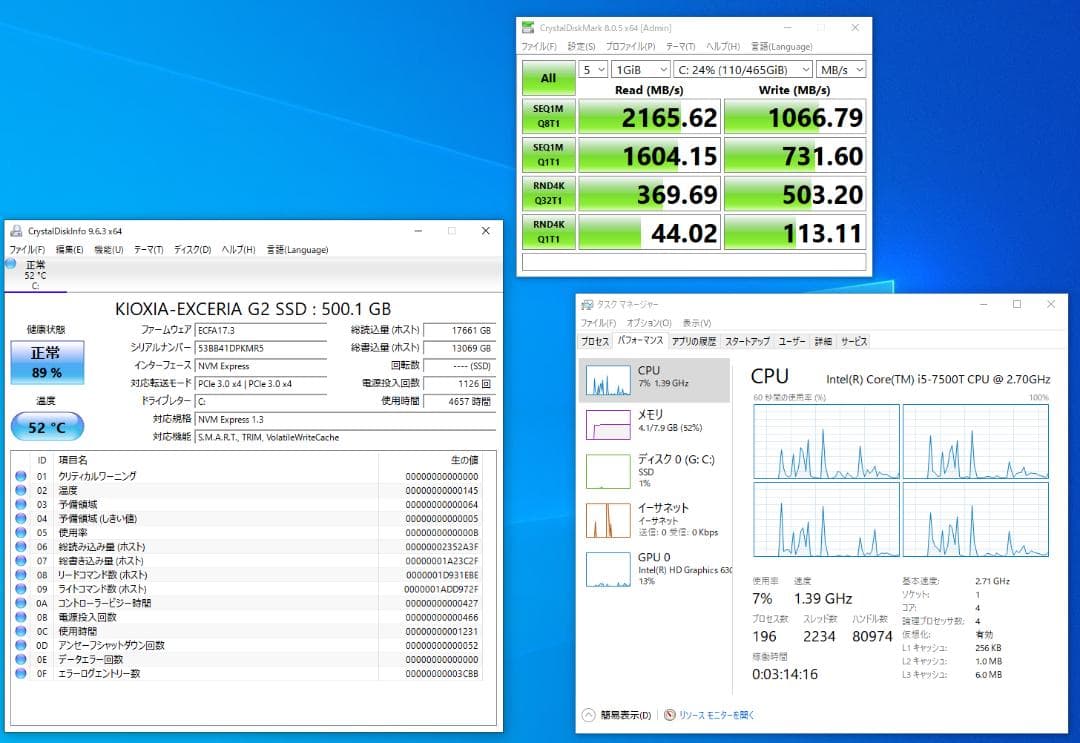The width and height of the screenshot is (1080, 743).
Task: Click the blue status dot on 使用時間 row
Action: pyautogui.click(x=21, y=630)
